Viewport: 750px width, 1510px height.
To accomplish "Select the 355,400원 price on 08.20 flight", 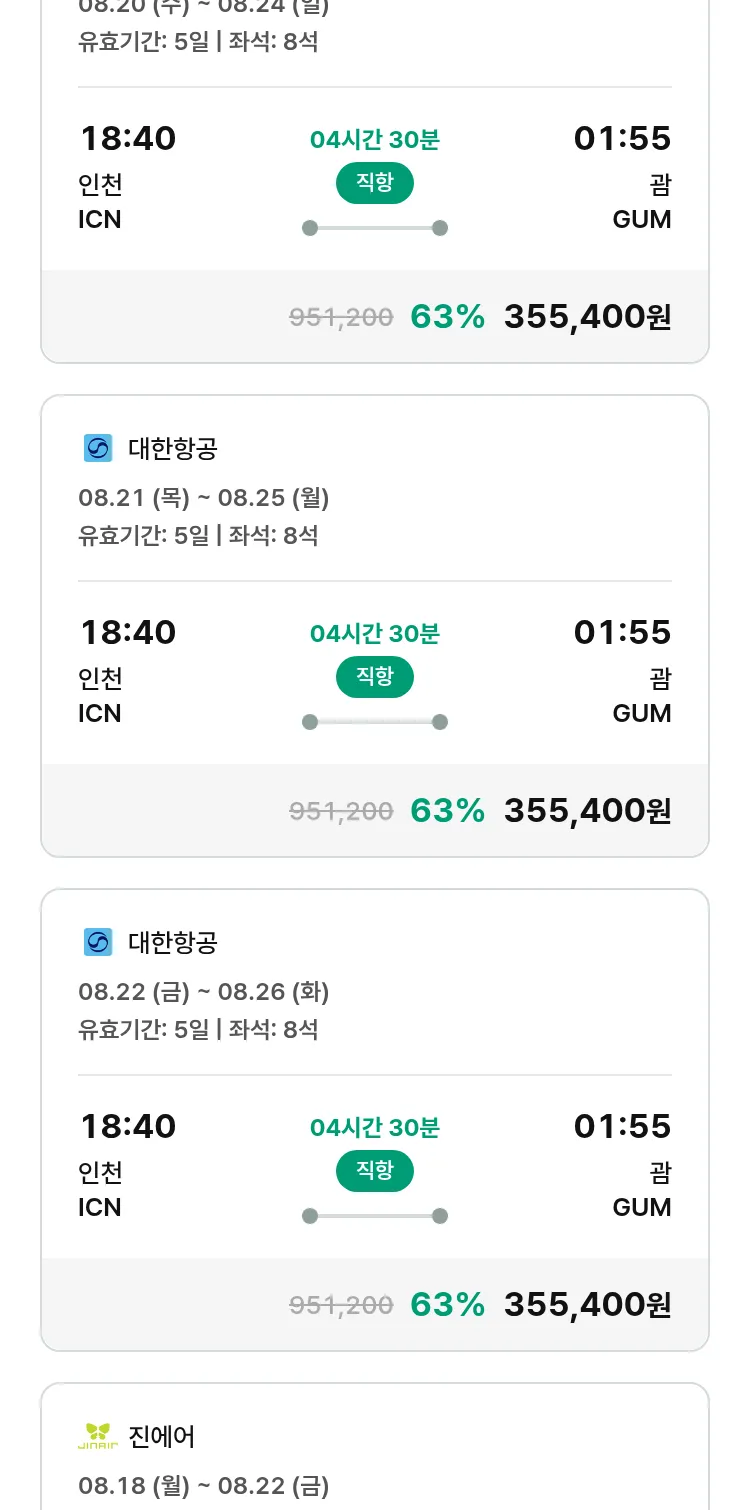I will point(587,316).
